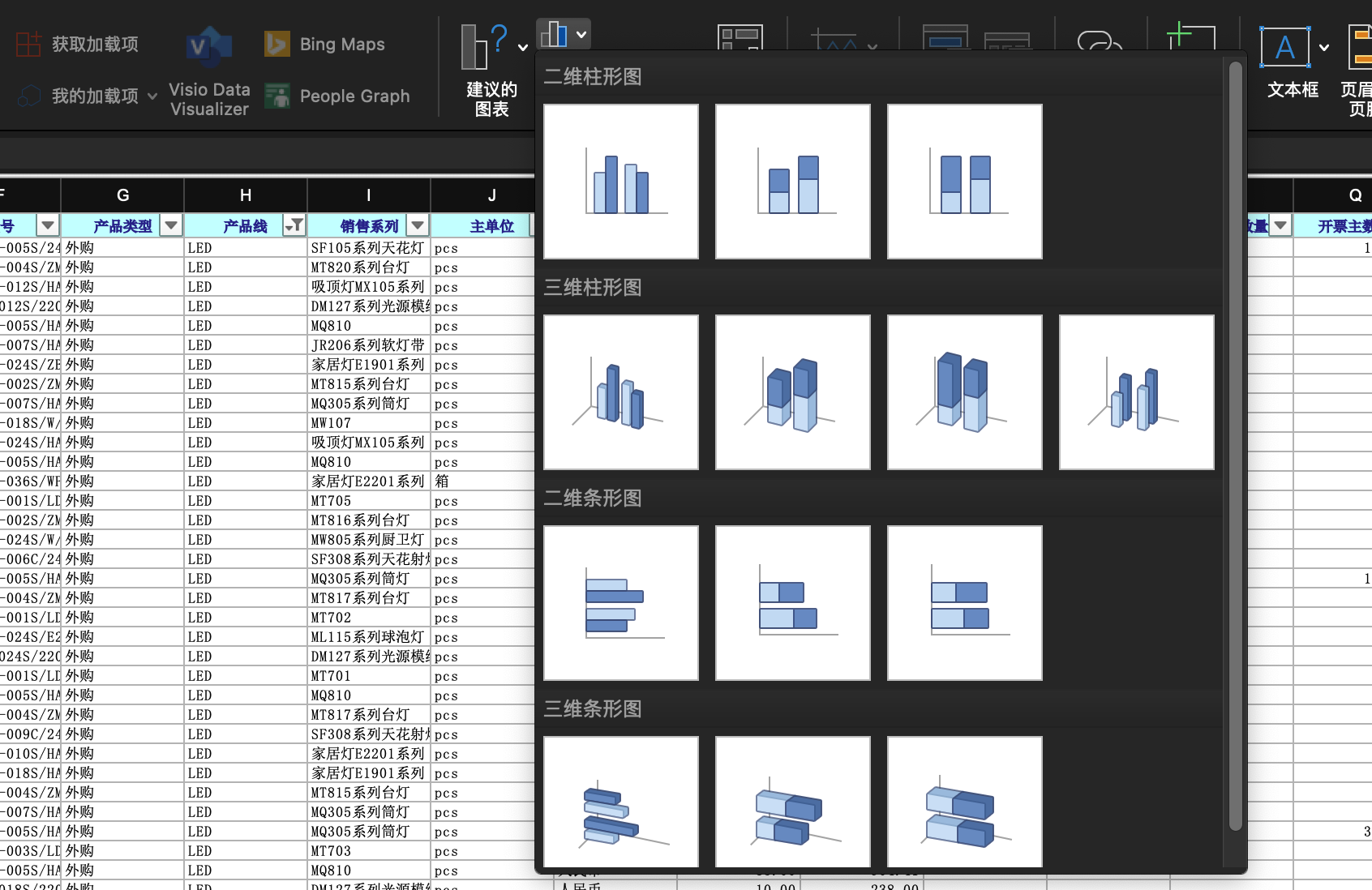1372x890 pixels.
Task: Select the 2D clustered column chart
Action: click(x=621, y=182)
